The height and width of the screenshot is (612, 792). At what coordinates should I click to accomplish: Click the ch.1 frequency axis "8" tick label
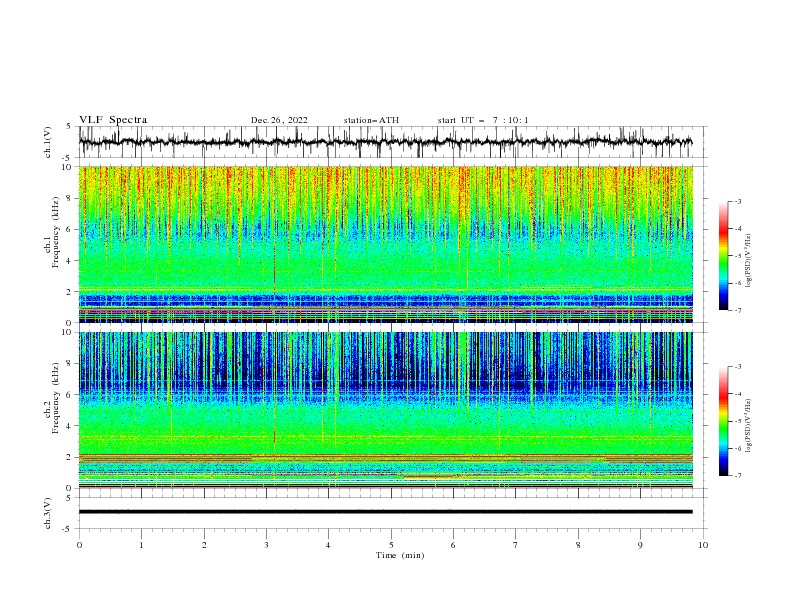click(70, 198)
